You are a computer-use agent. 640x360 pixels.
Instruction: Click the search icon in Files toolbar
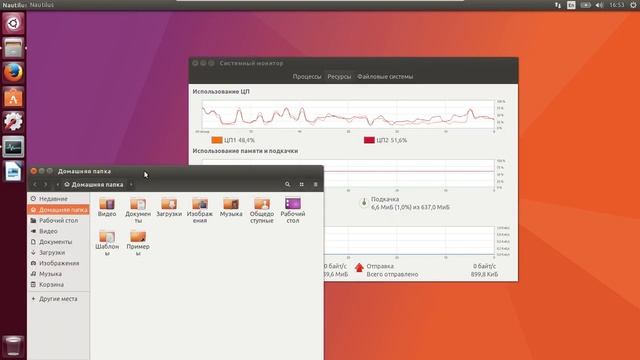(287, 184)
